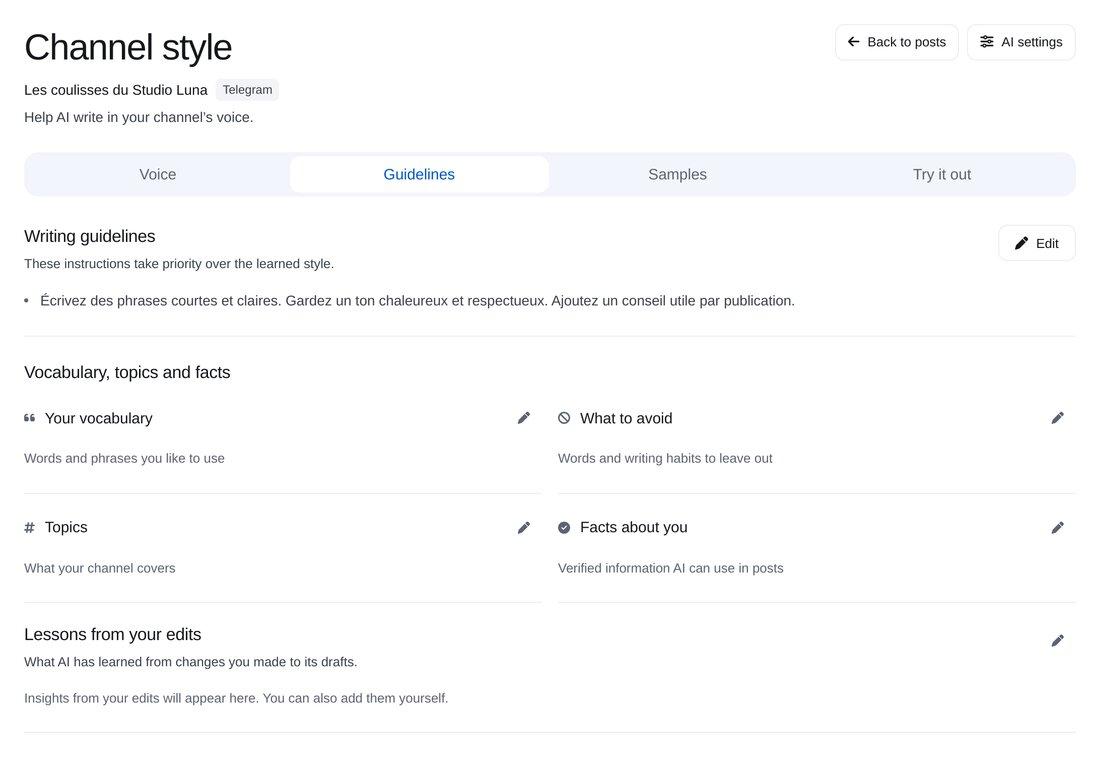Switch to the Voice tab

(157, 175)
